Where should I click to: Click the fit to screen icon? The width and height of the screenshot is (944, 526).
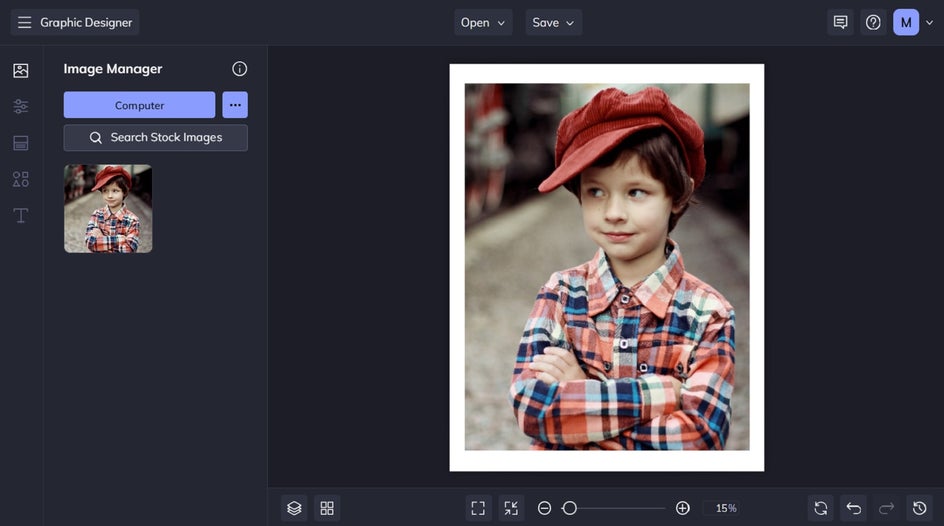(x=478, y=508)
